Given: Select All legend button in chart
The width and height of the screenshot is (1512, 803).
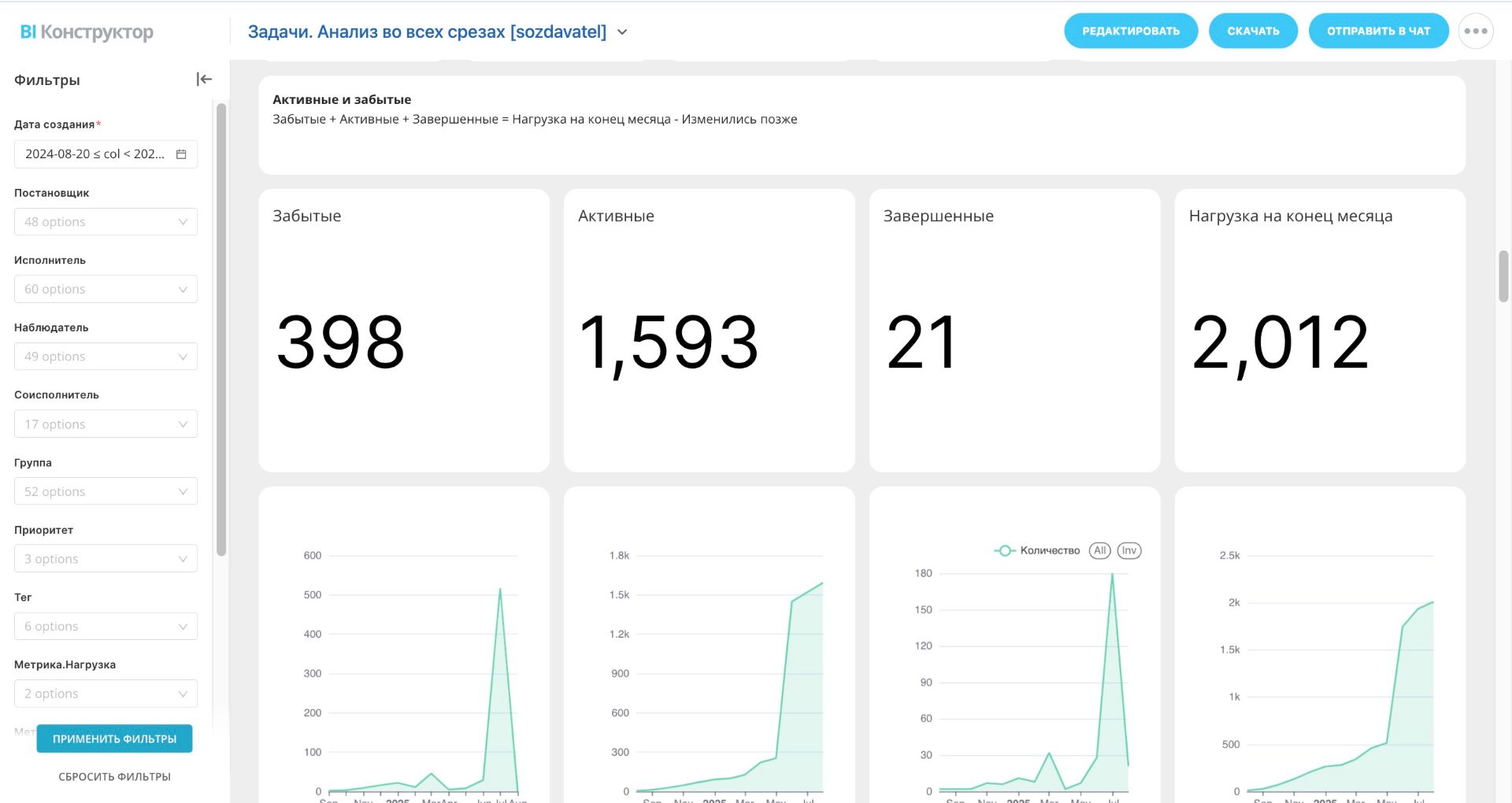Looking at the screenshot, I should [1100, 551].
